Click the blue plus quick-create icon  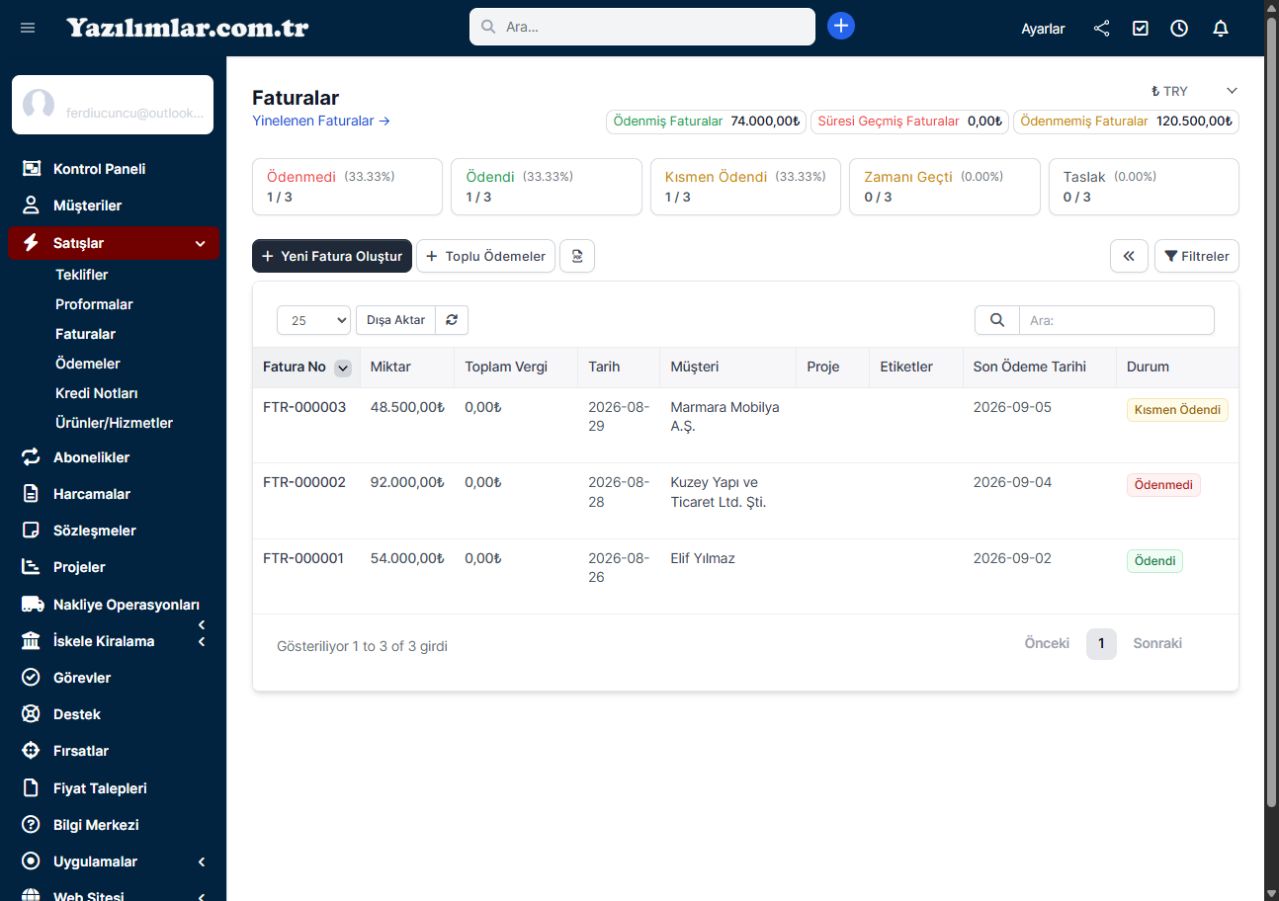click(841, 26)
